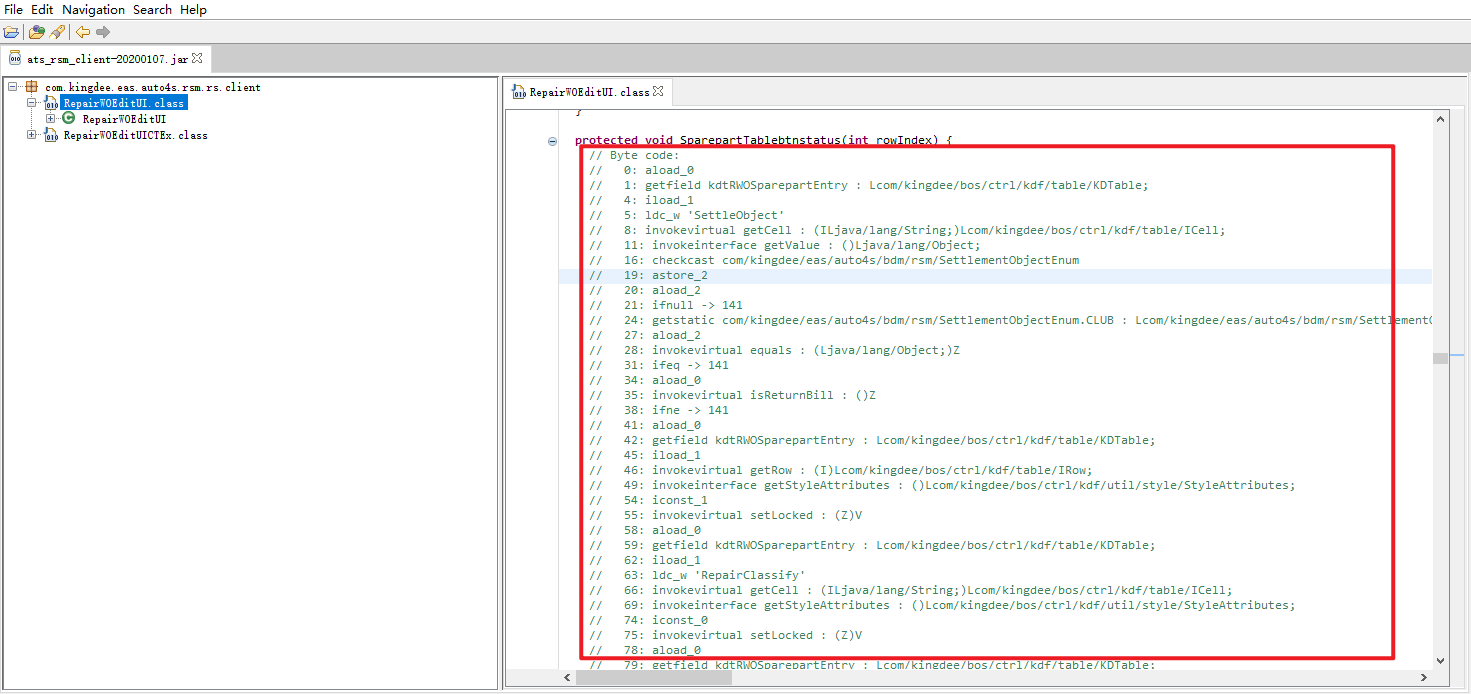Click the bytecode file icon beside RepairWOEditUICTEx.class
The width and height of the screenshot is (1471, 694).
50,134
